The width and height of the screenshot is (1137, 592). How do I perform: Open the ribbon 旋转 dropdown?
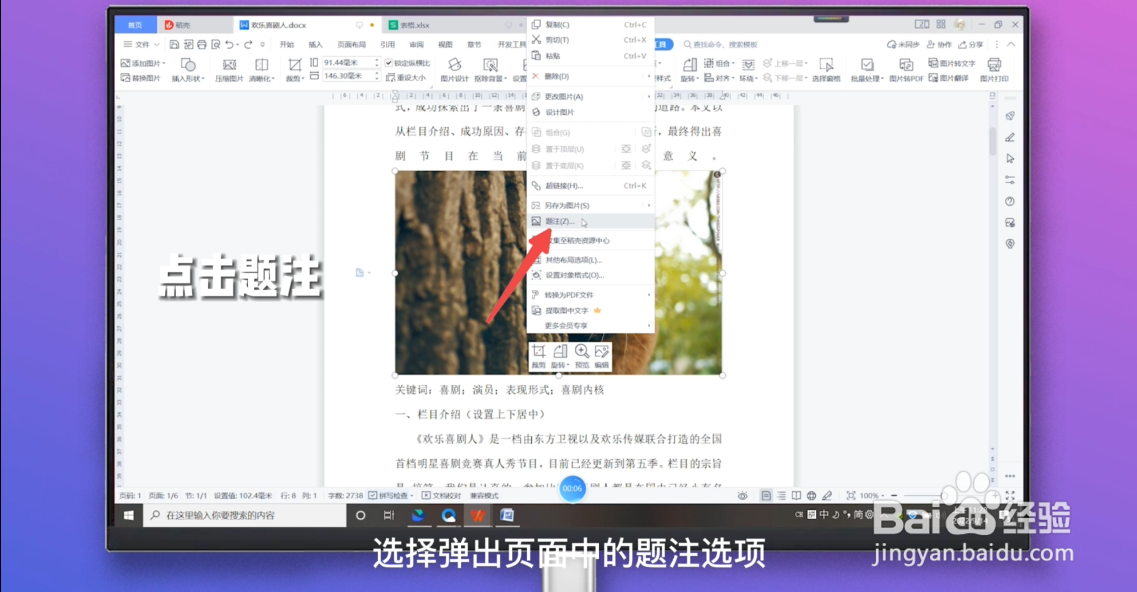coord(689,70)
